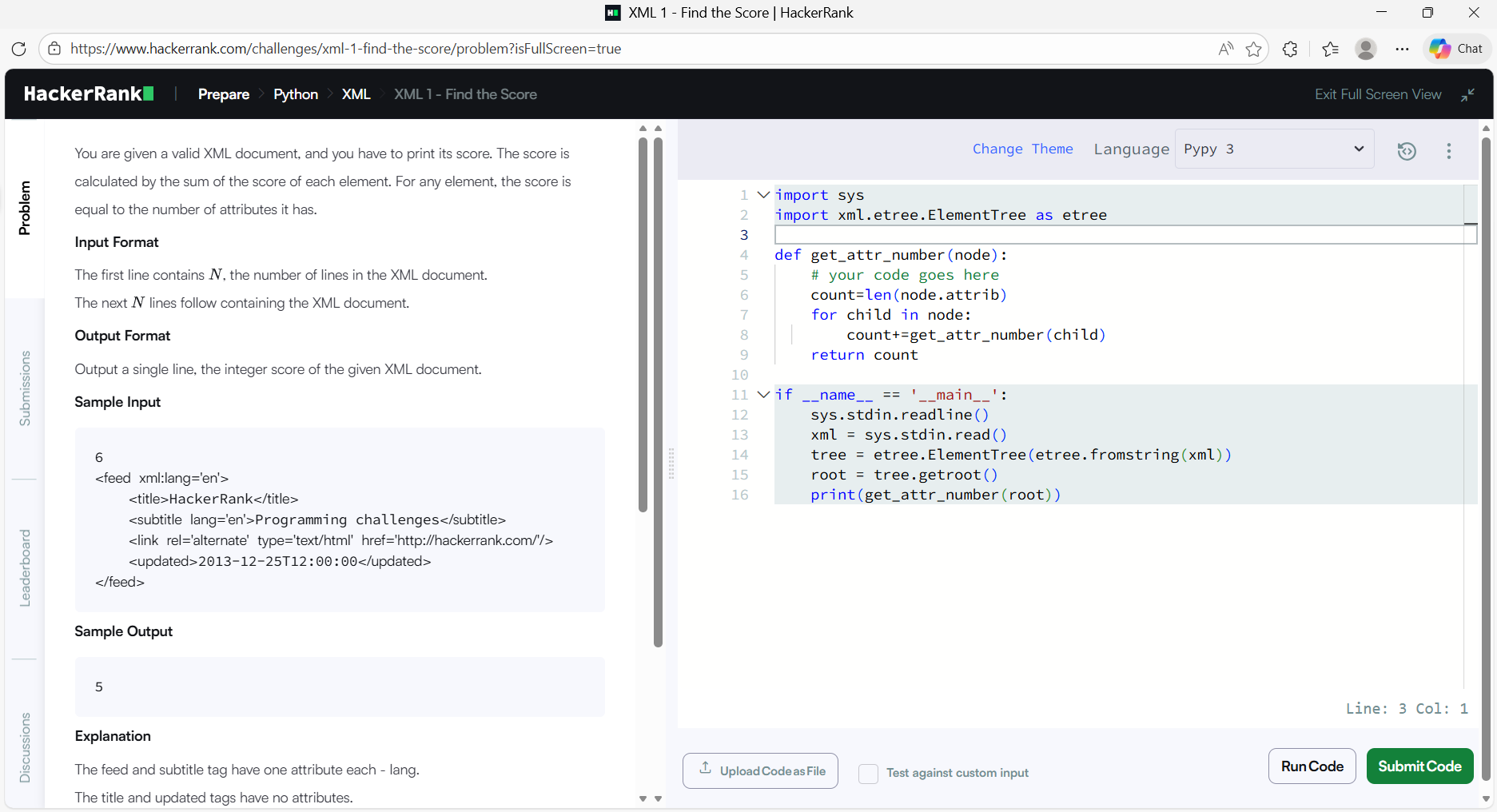1497x812 pixels.
Task: Switch to the Leaderboard tab
Action: (x=25, y=568)
